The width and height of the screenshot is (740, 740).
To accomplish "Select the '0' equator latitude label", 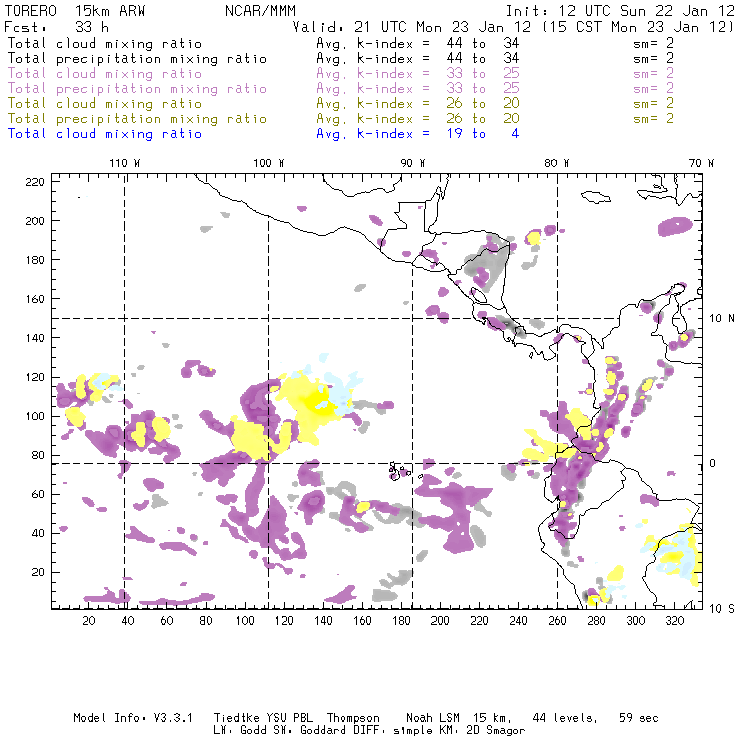I will (x=713, y=463).
